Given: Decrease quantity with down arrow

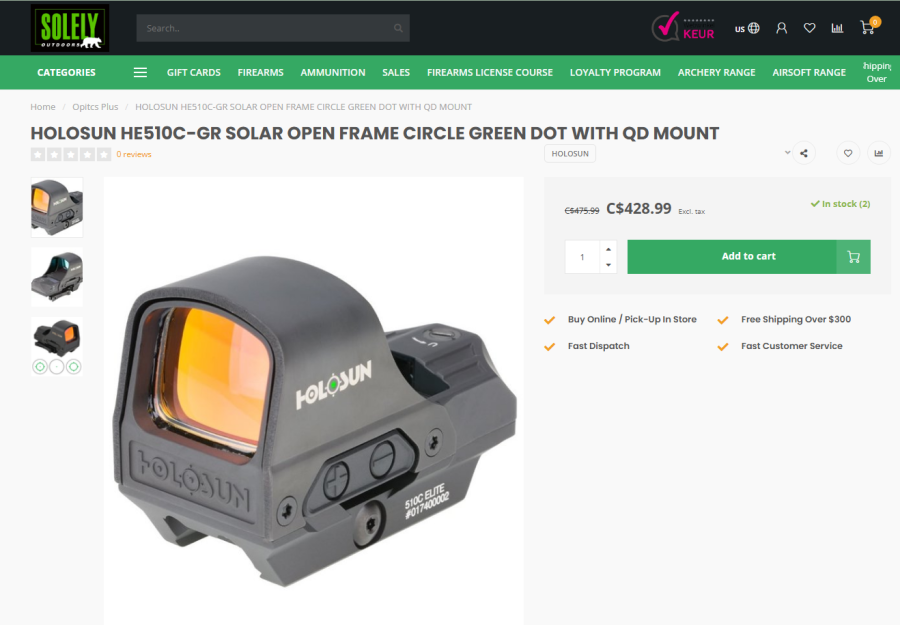Looking at the screenshot, I should click(x=608, y=265).
